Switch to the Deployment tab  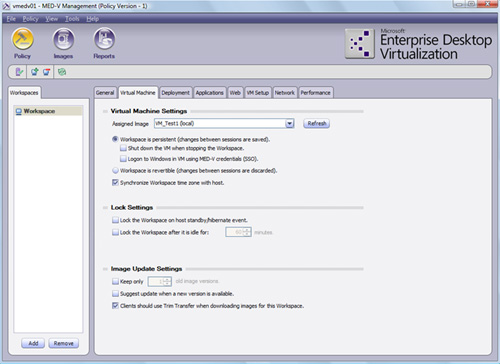[175, 93]
